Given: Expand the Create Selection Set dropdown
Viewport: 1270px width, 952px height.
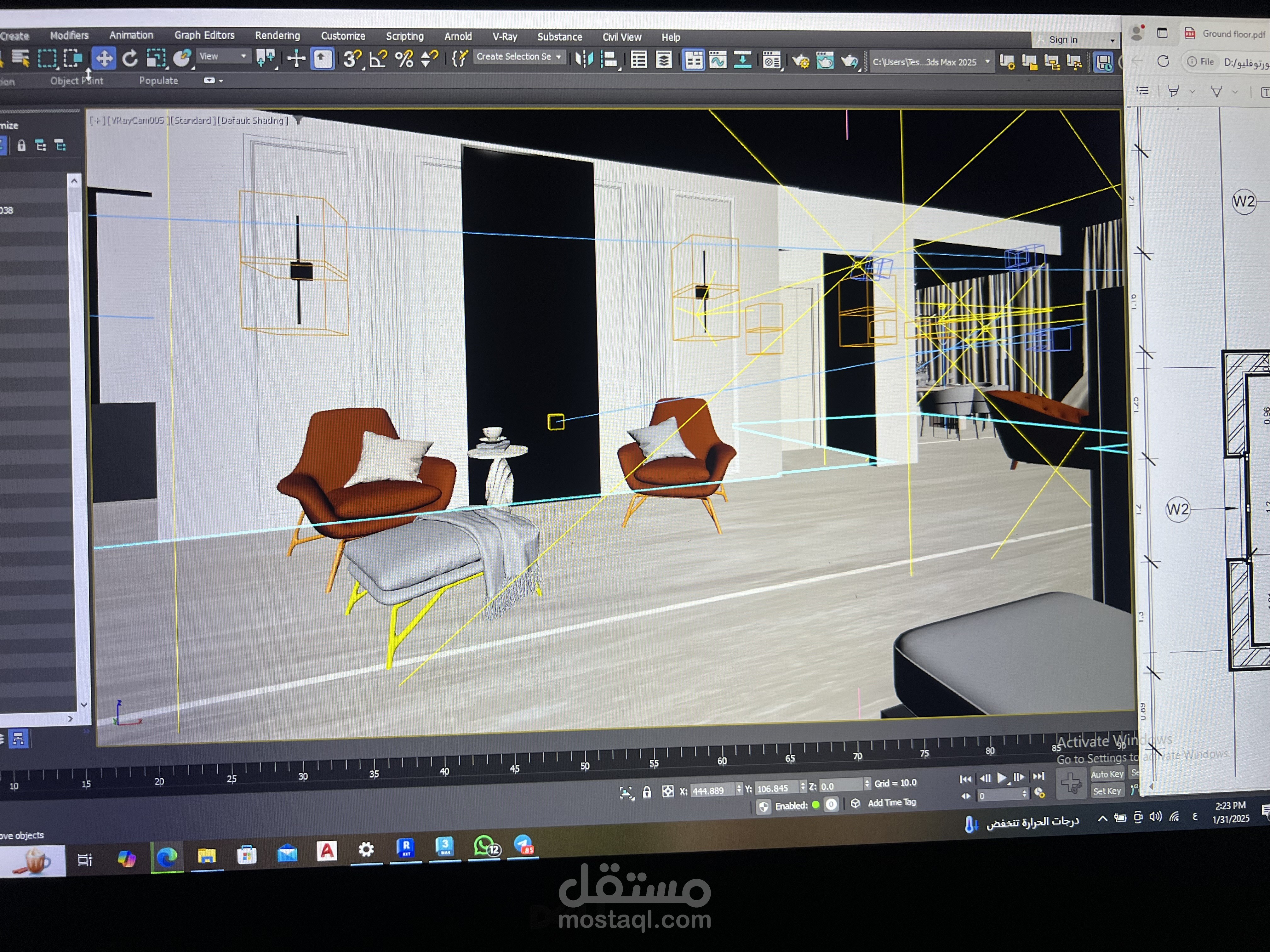Looking at the screenshot, I should (x=558, y=57).
